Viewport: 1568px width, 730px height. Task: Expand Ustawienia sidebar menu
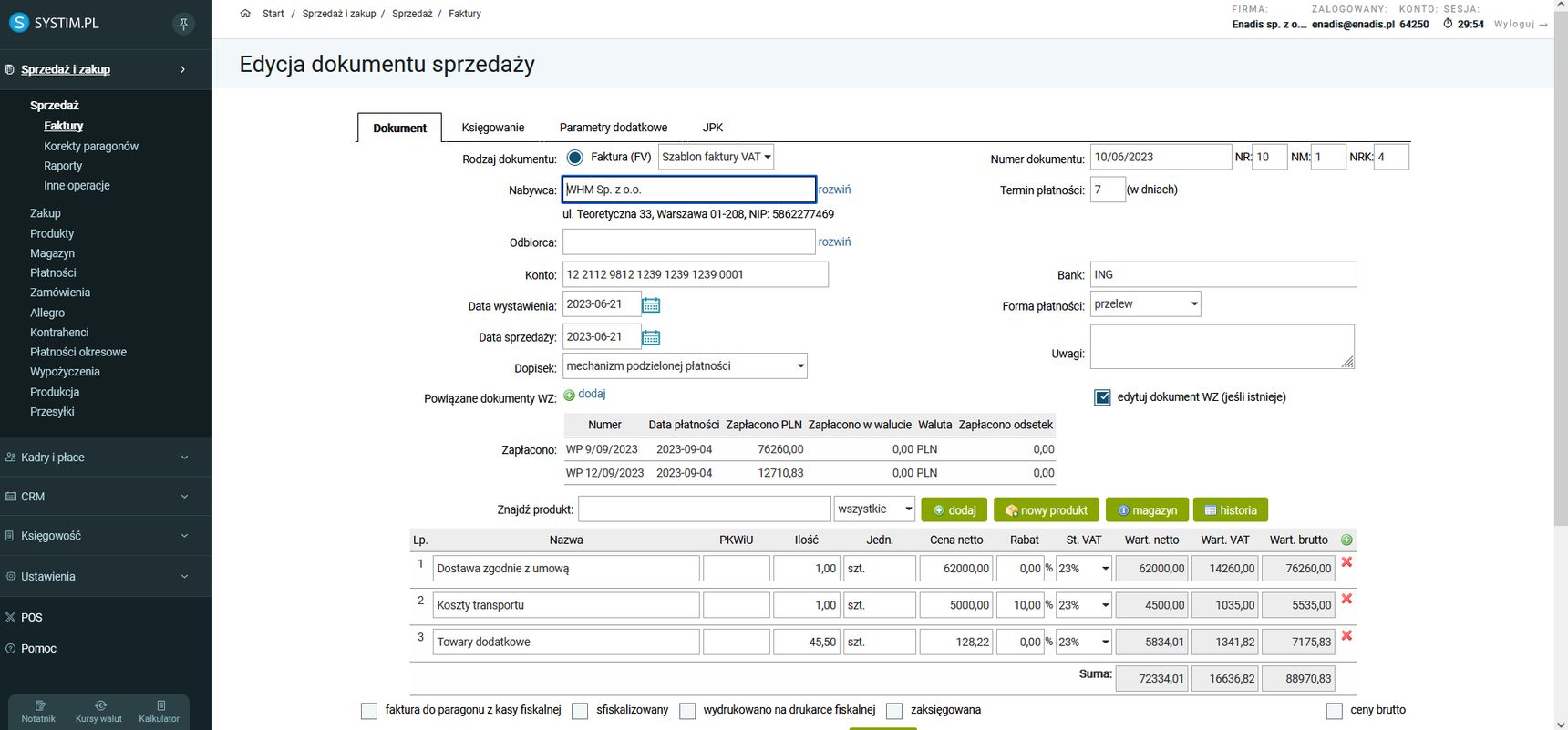coord(106,577)
